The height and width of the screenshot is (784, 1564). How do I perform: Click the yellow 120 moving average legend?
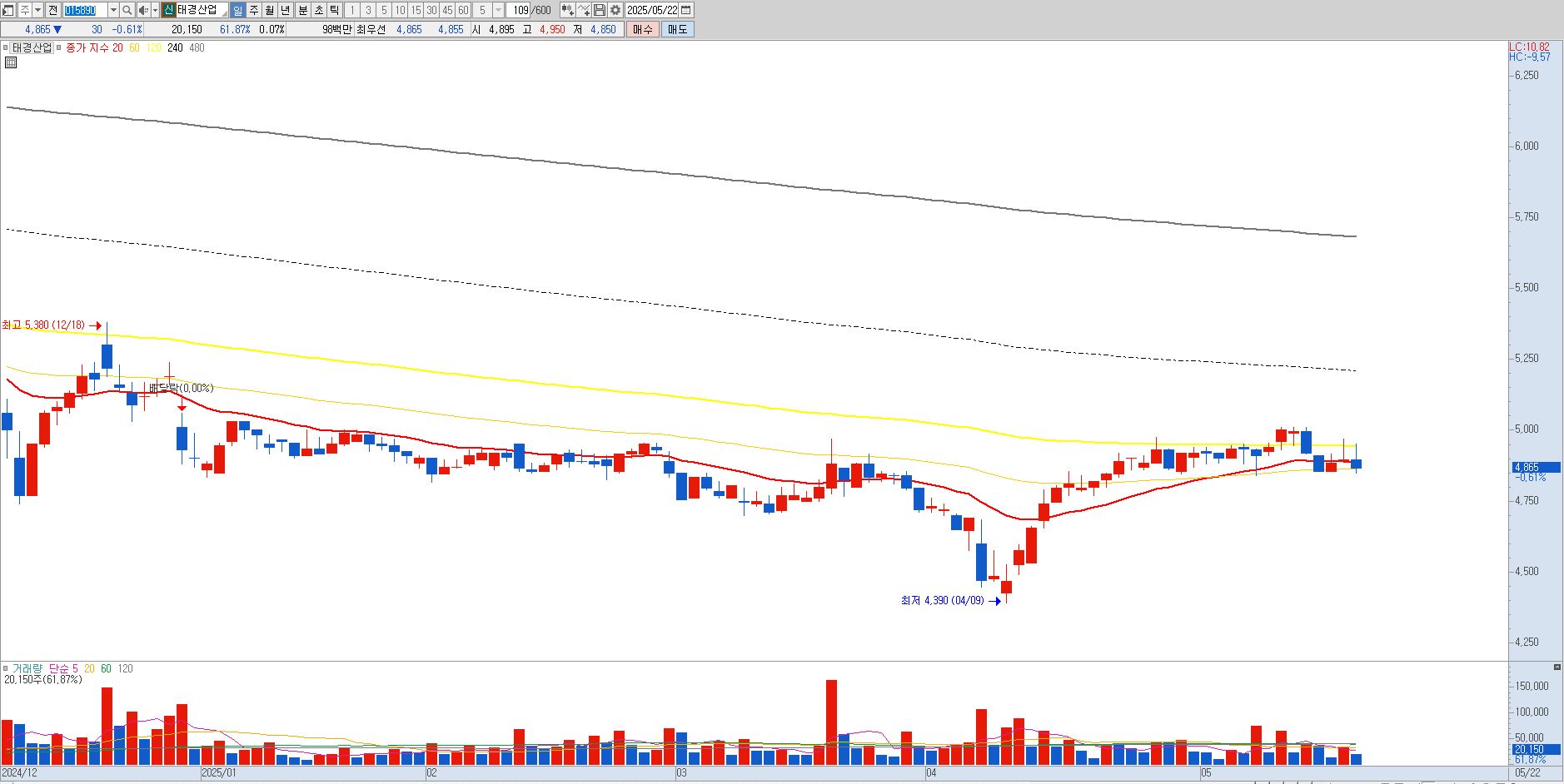click(x=153, y=47)
